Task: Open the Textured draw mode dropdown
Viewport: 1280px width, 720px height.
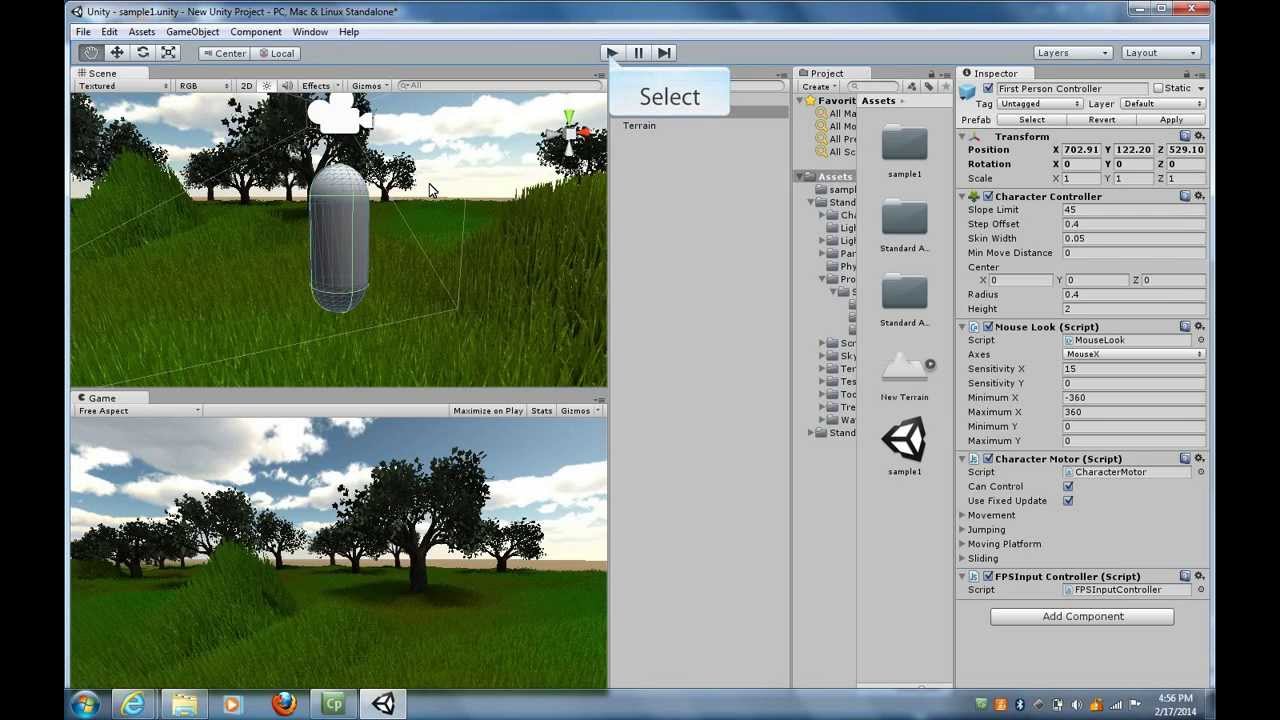Action: coord(123,86)
